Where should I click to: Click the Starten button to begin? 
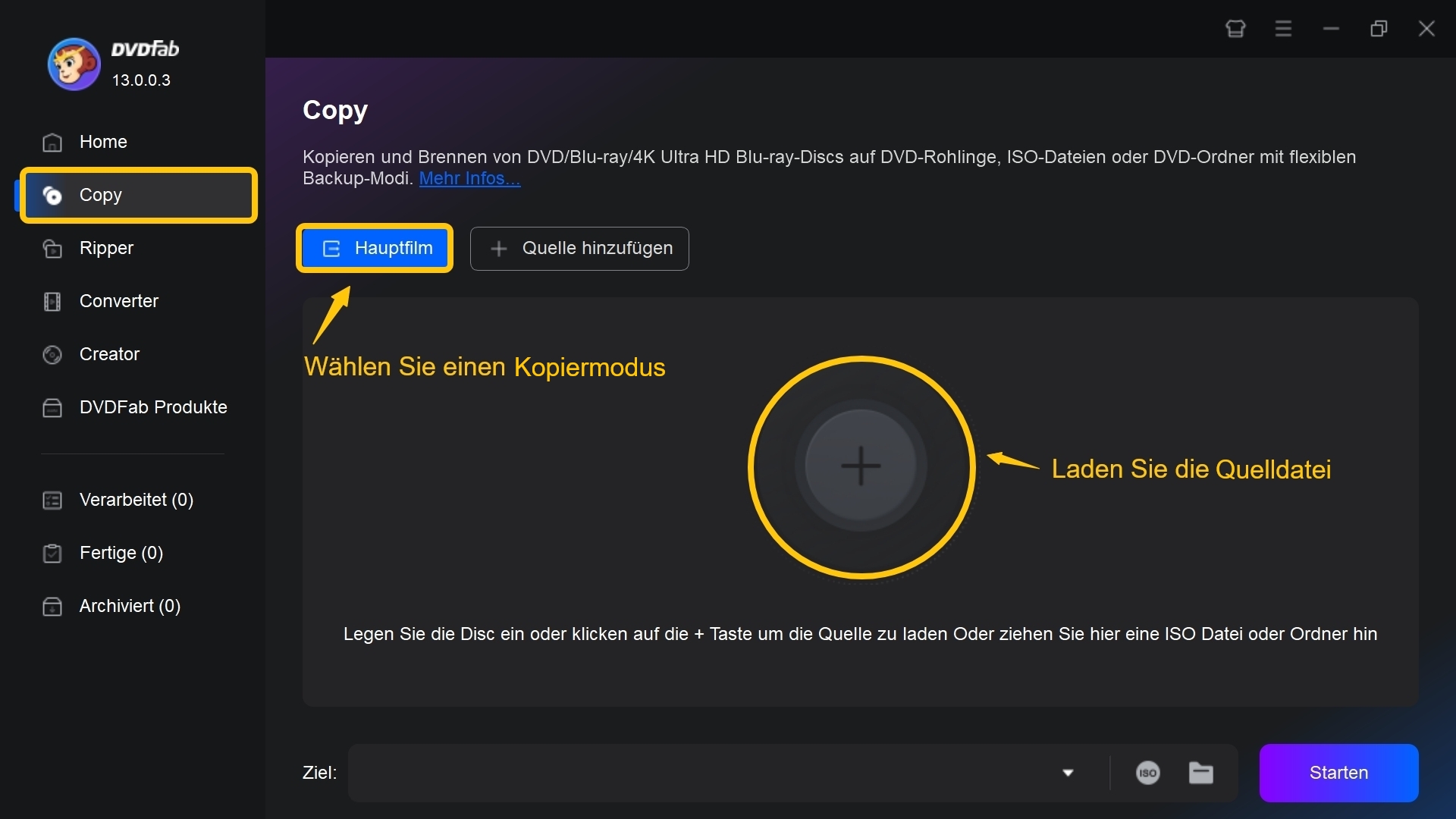(1339, 773)
